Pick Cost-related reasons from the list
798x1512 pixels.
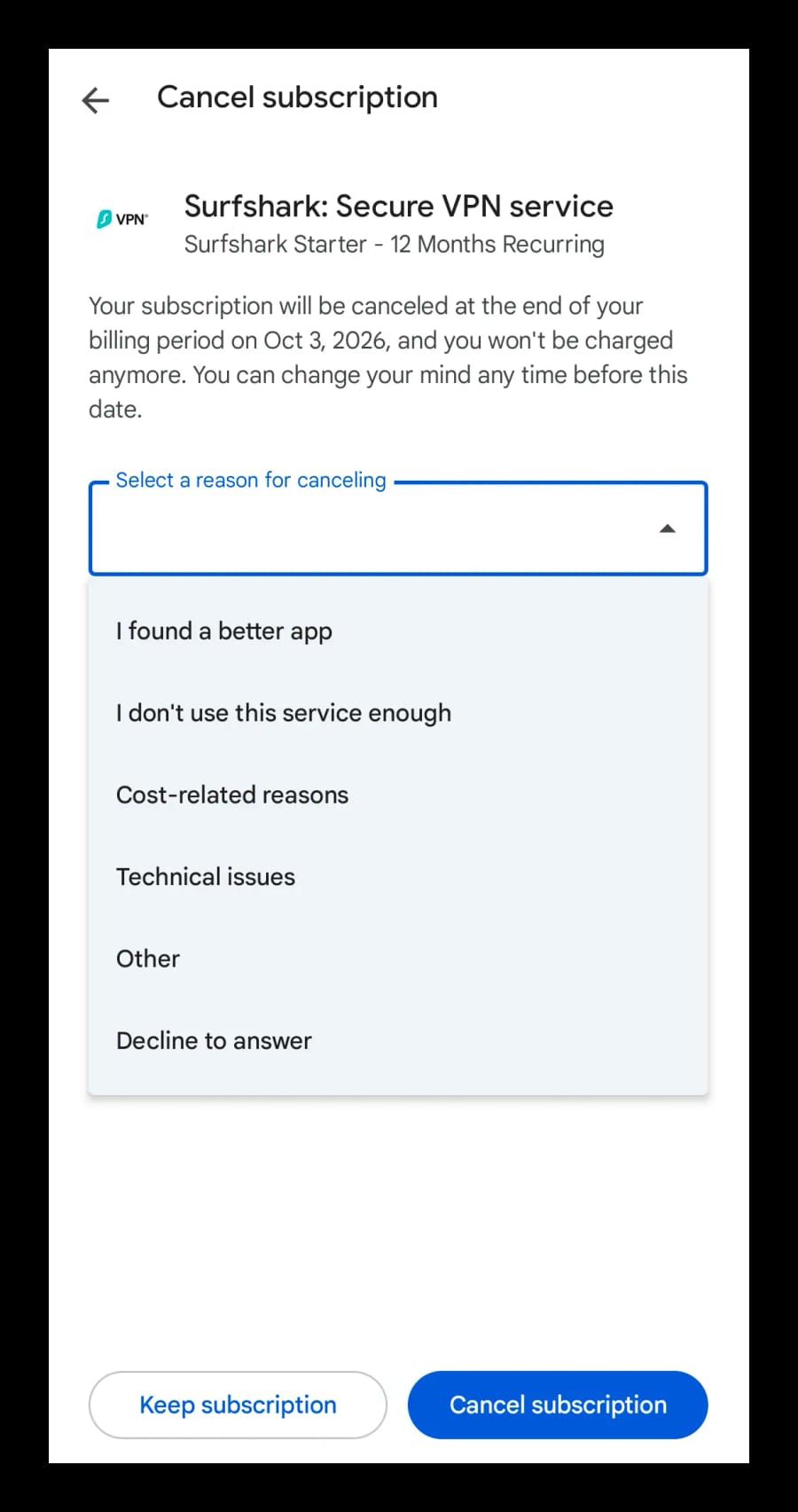231,795
